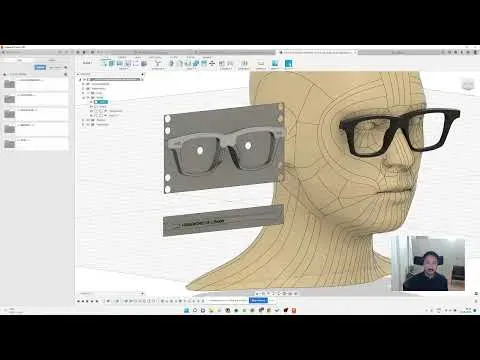Select the selected body row in browser
Image resolution: width=480 pixels, height=360 pixels.
[x=101, y=102]
